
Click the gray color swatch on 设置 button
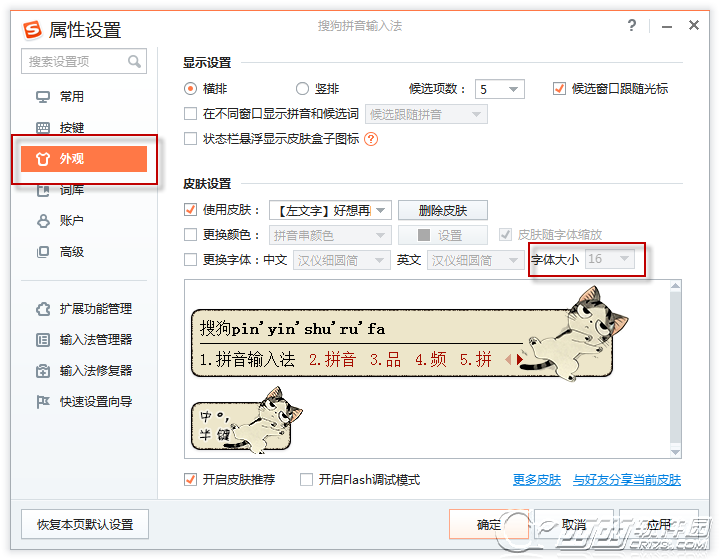424,235
